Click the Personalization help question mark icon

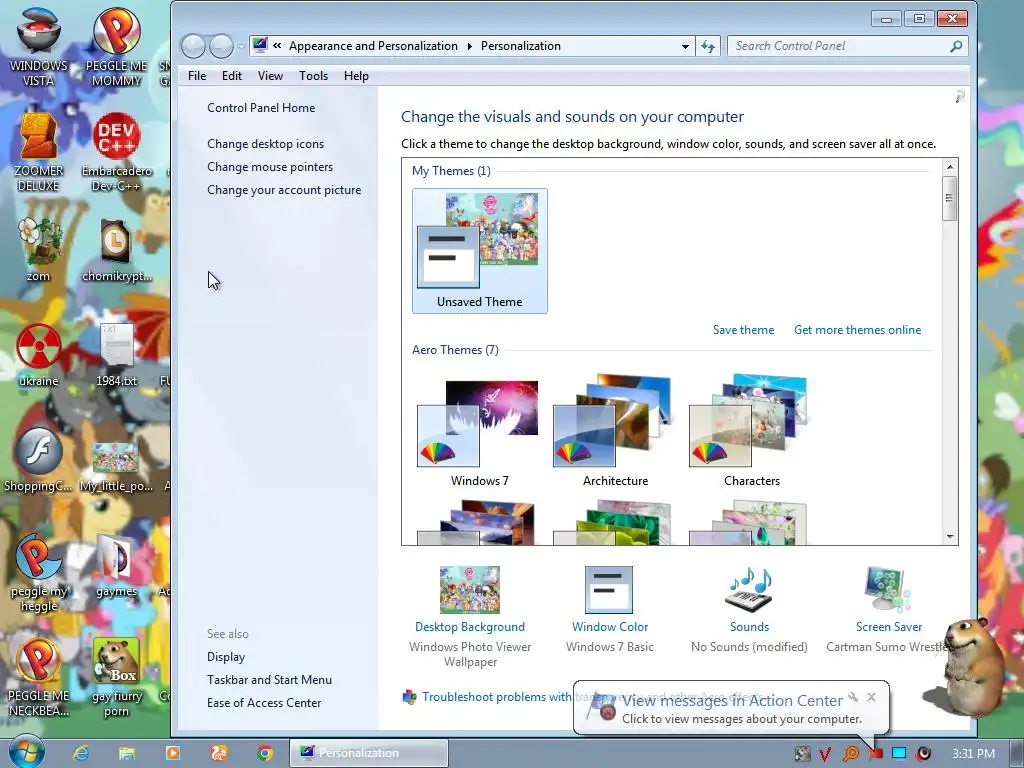point(960,97)
